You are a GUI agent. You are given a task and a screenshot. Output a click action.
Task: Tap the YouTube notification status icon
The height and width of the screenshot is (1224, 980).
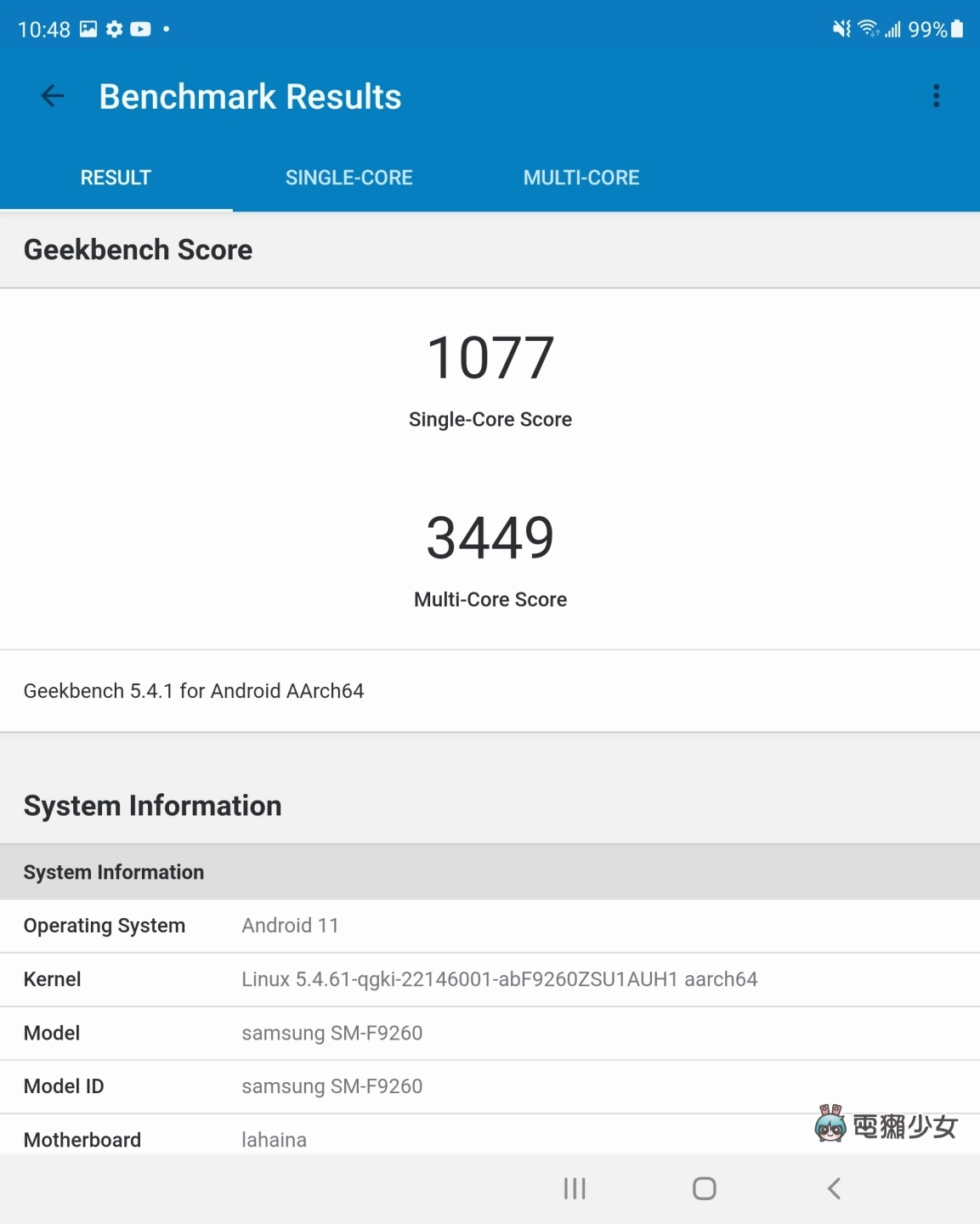pos(140,30)
